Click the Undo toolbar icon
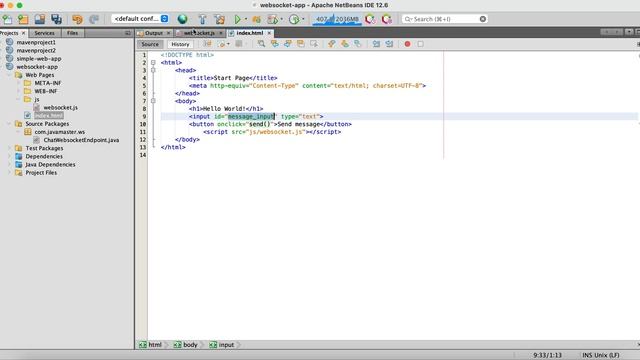The image size is (640, 360). click(x=77, y=19)
